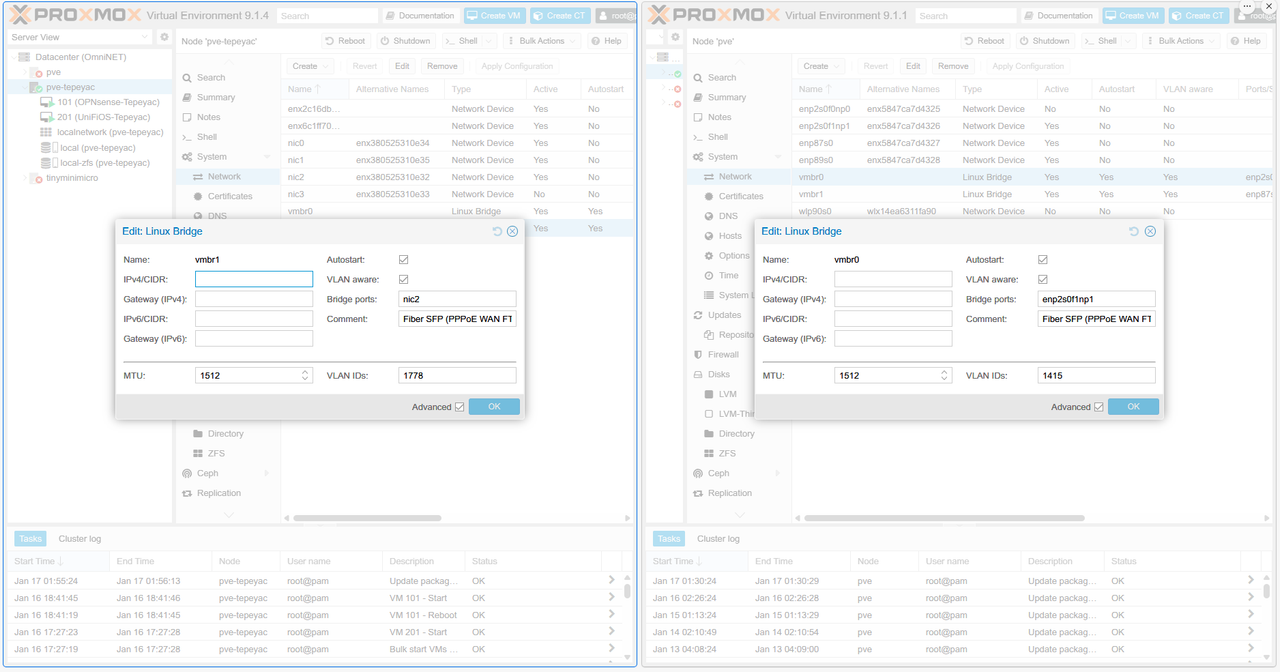Click VLAN IDs field showing 1415

pyautogui.click(x=1096, y=376)
